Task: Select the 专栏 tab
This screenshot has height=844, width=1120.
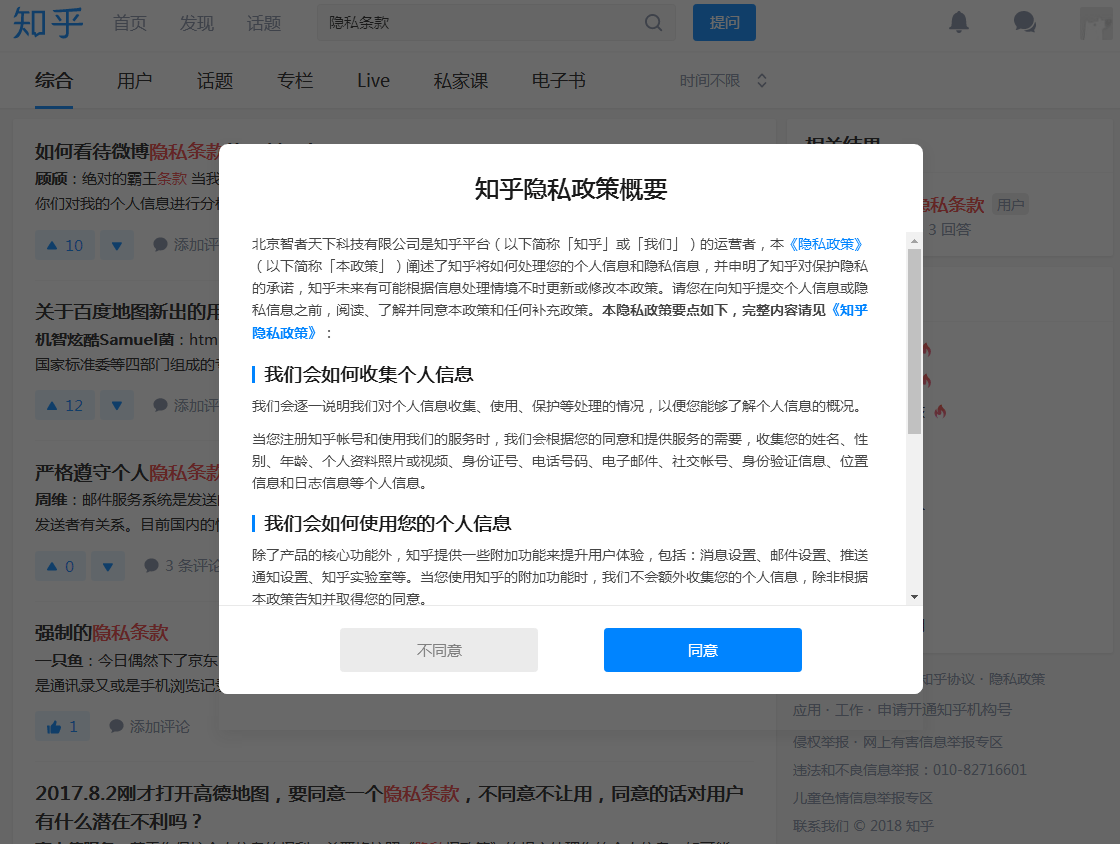Action: [x=295, y=81]
